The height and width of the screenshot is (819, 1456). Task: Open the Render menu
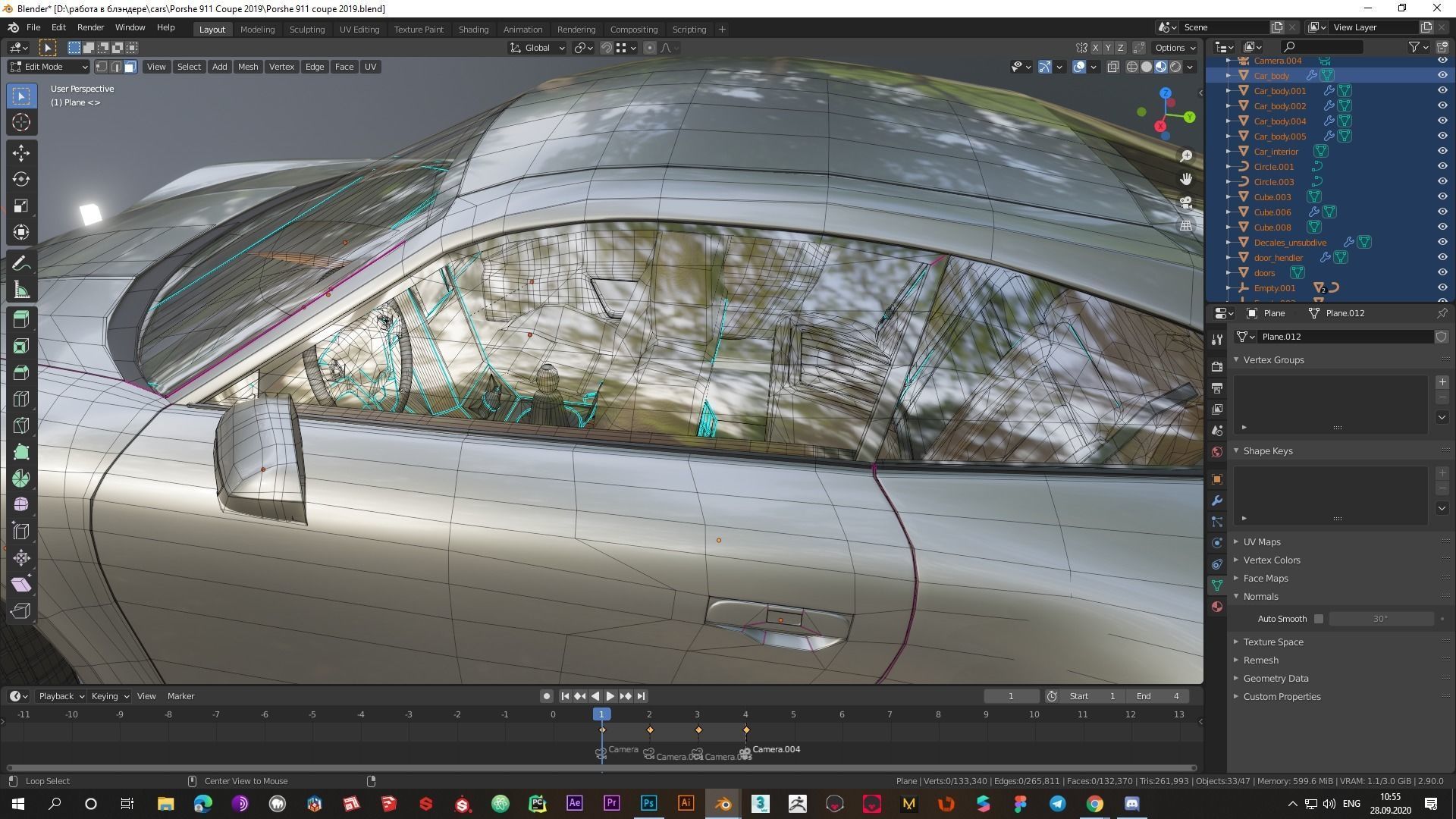click(x=90, y=27)
